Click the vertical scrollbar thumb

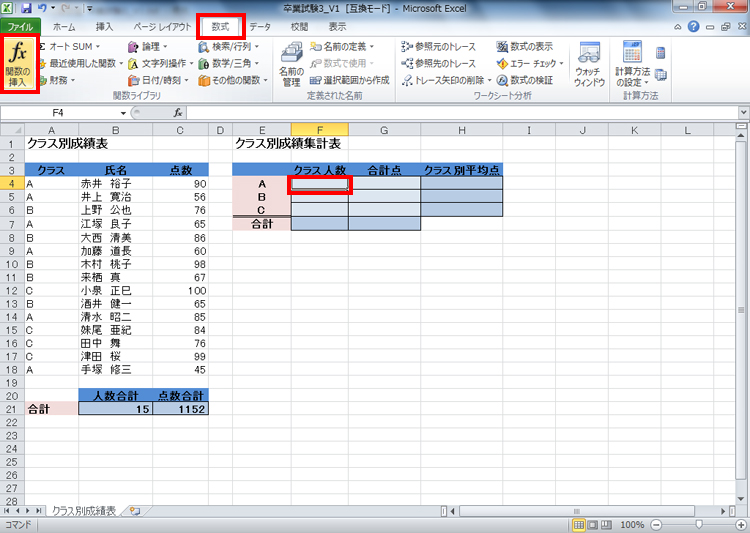[741, 310]
